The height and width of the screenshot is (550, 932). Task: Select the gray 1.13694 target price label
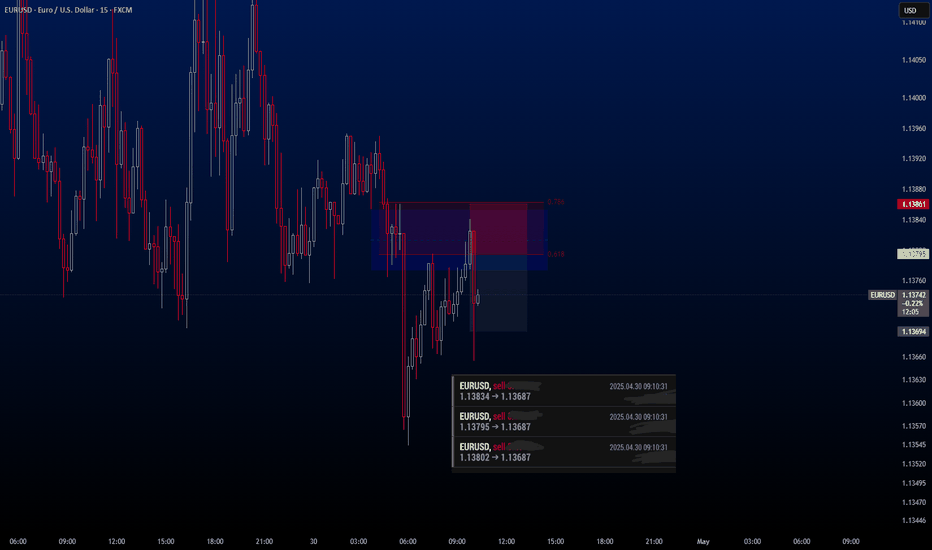[912, 332]
